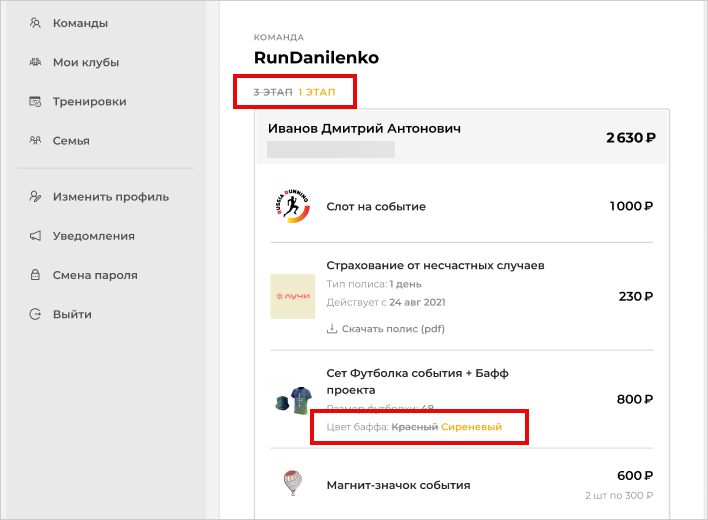Screen dimensions: 708x520
Task: Click the total price 2 630 ₽
Action: click(x=631, y=138)
